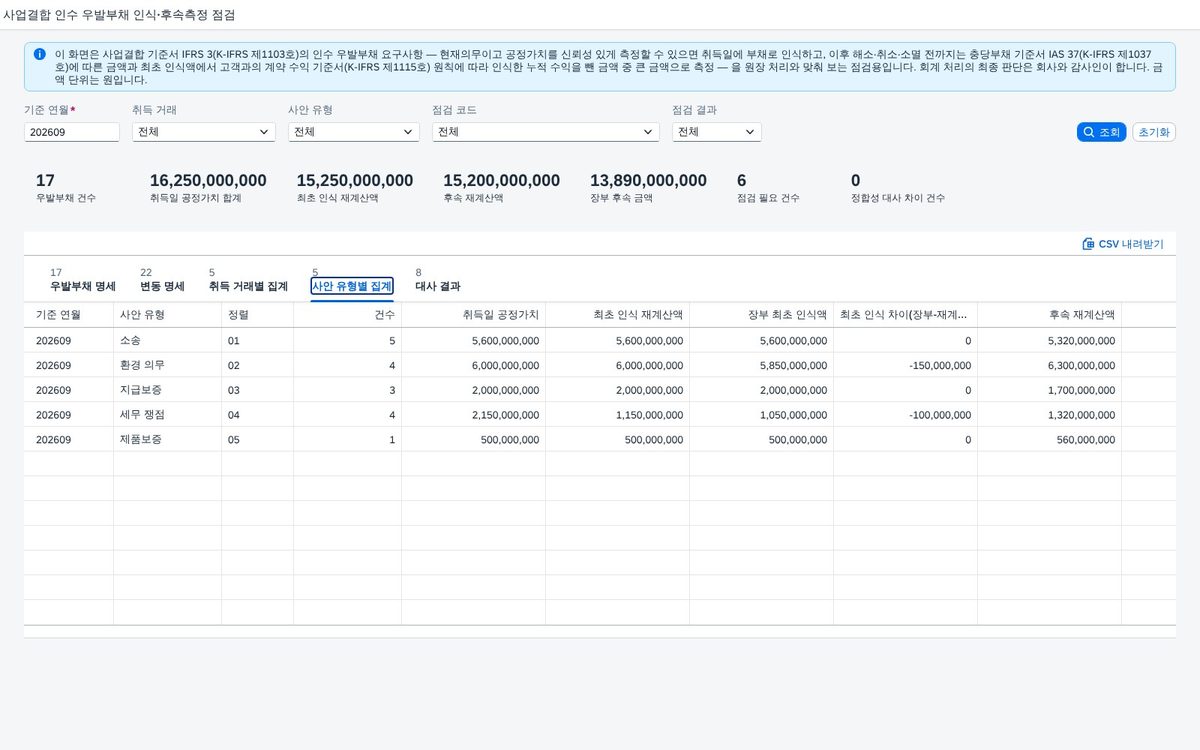Open the 점검 코드 dropdown
Screen dimensions: 1200x750
pyautogui.click(x=546, y=132)
